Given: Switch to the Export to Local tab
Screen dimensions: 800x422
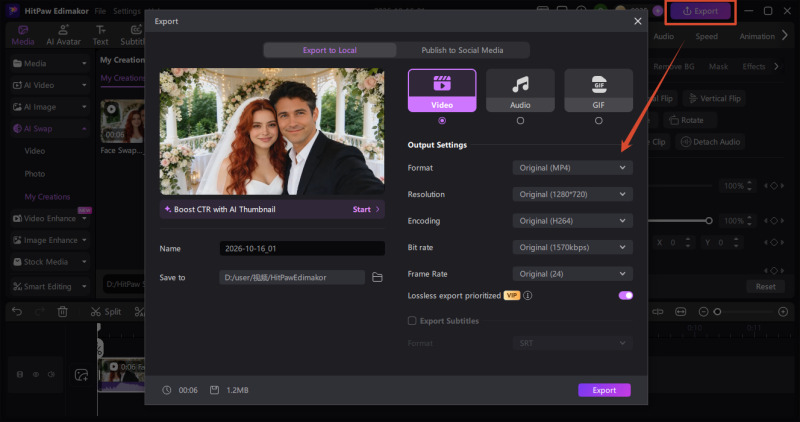Looking at the screenshot, I should (x=330, y=50).
